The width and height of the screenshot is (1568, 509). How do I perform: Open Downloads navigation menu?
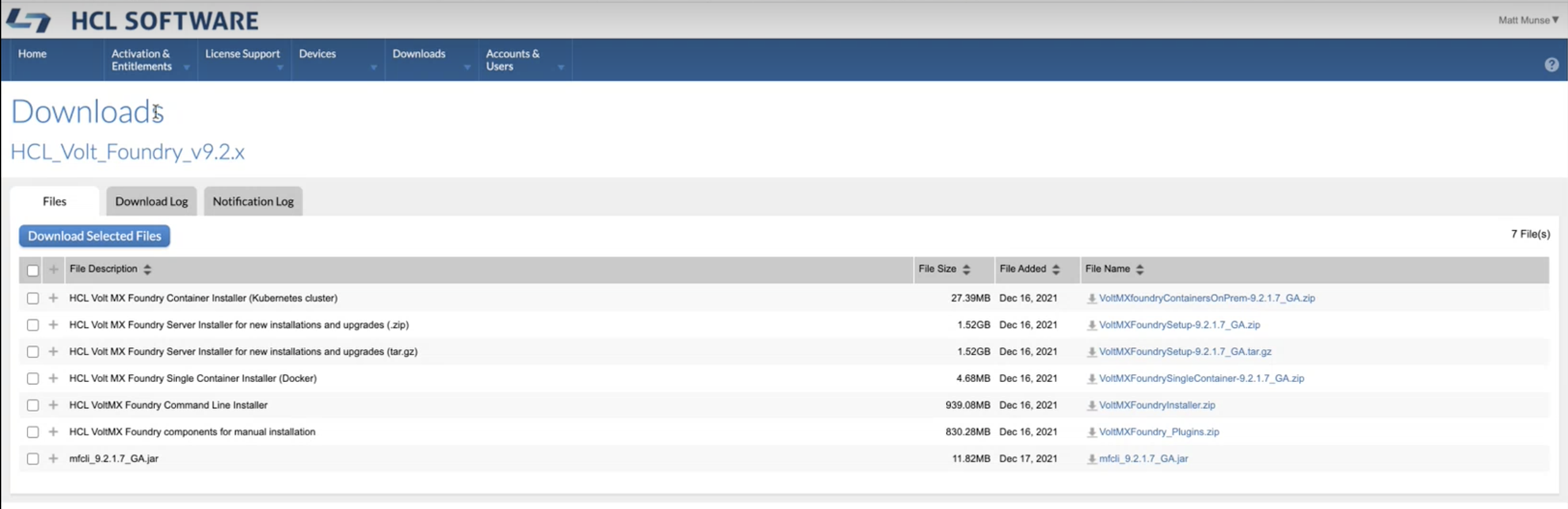pyautogui.click(x=432, y=60)
